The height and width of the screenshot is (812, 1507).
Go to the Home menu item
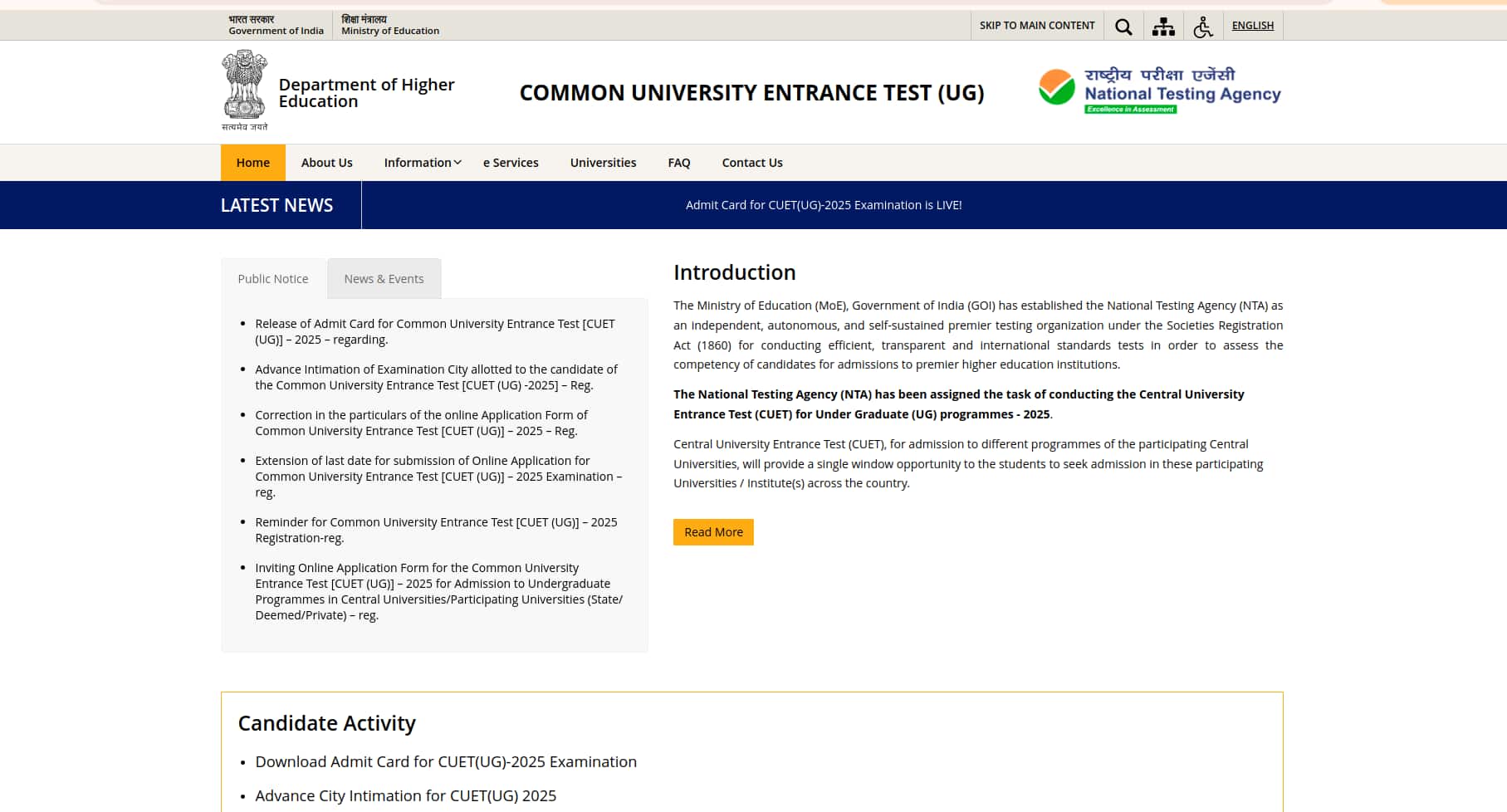252,163
